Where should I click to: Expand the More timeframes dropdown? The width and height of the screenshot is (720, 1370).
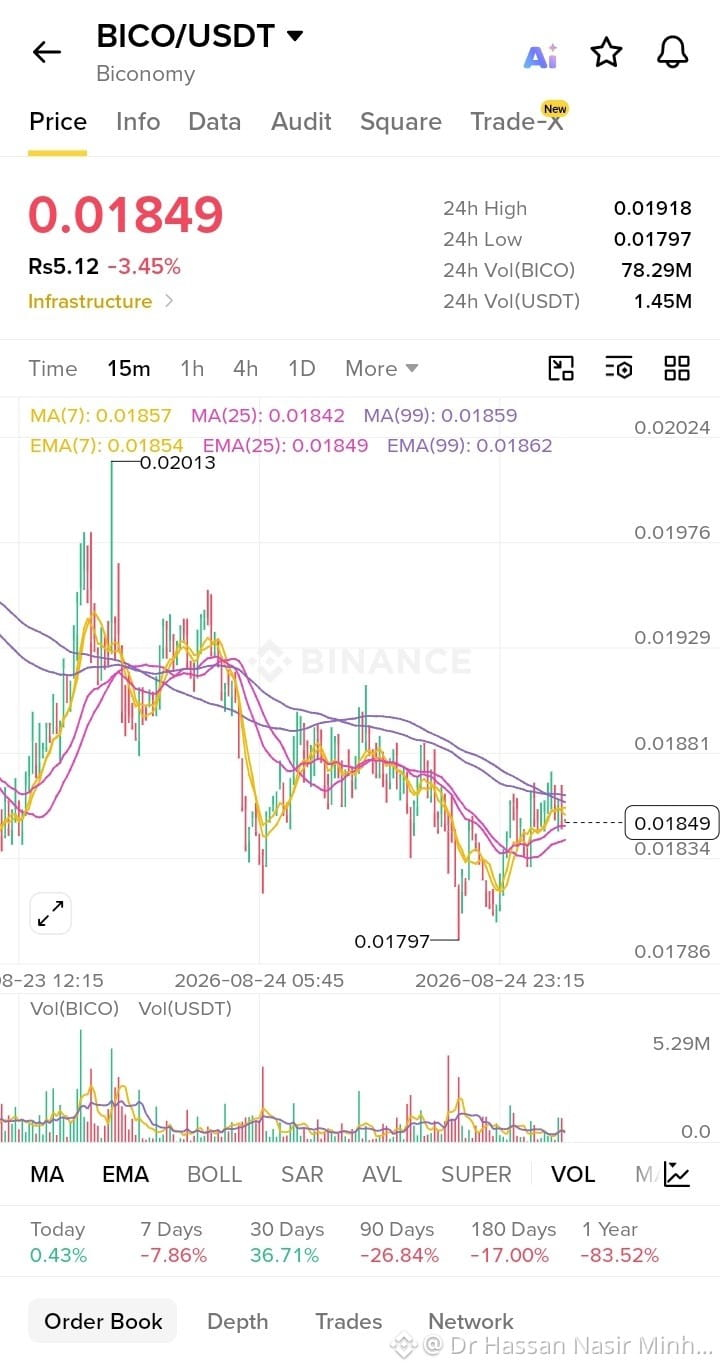[382, 368]
